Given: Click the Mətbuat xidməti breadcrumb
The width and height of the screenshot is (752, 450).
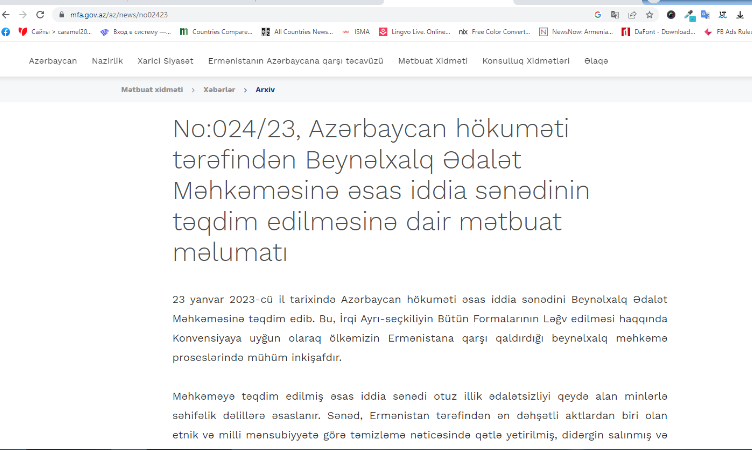Looking at the screenshot, I should click(x=152, y=90).
